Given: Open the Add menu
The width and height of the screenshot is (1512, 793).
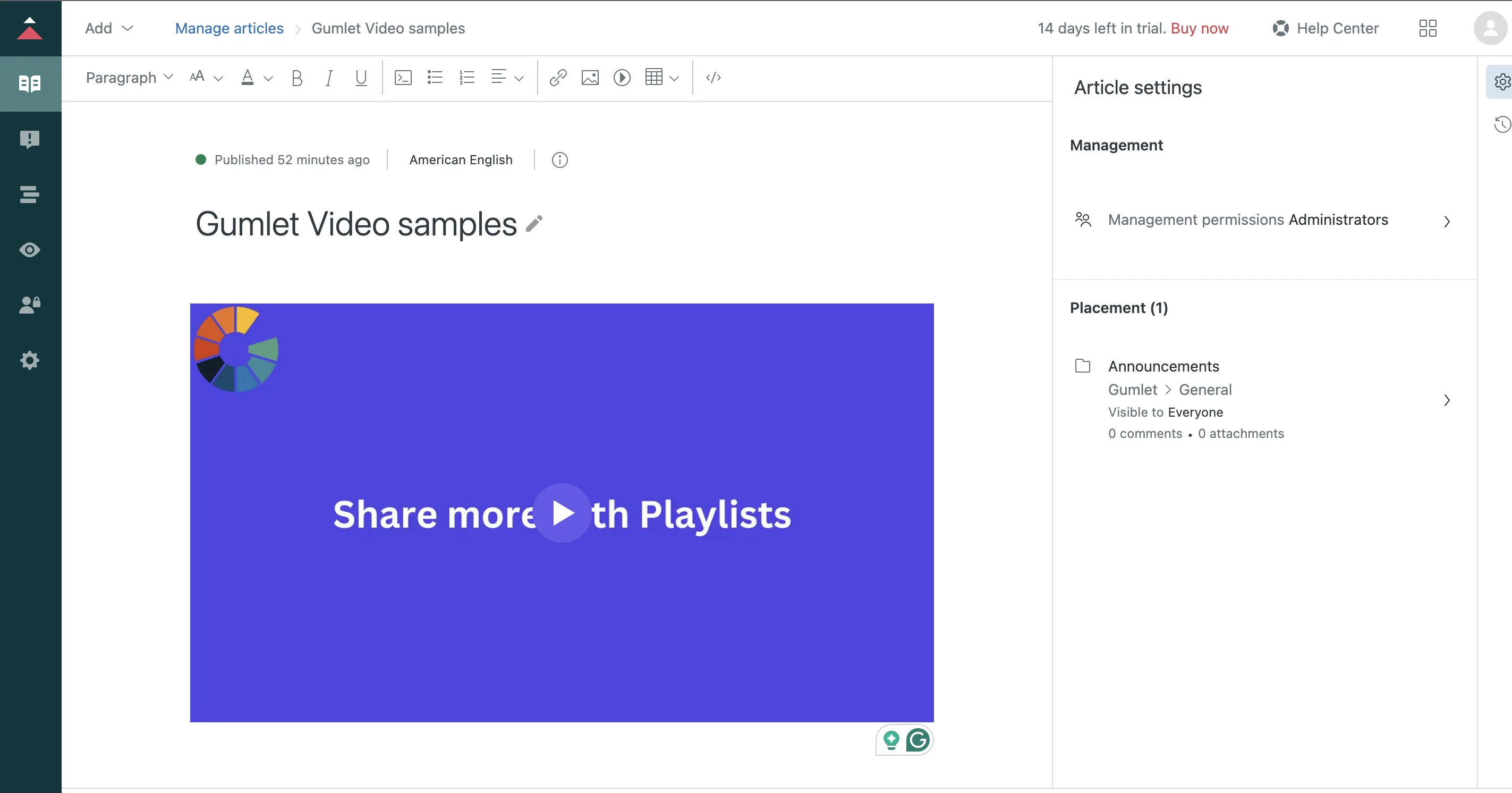Looking at the screenshot, I should coord(109,28).
